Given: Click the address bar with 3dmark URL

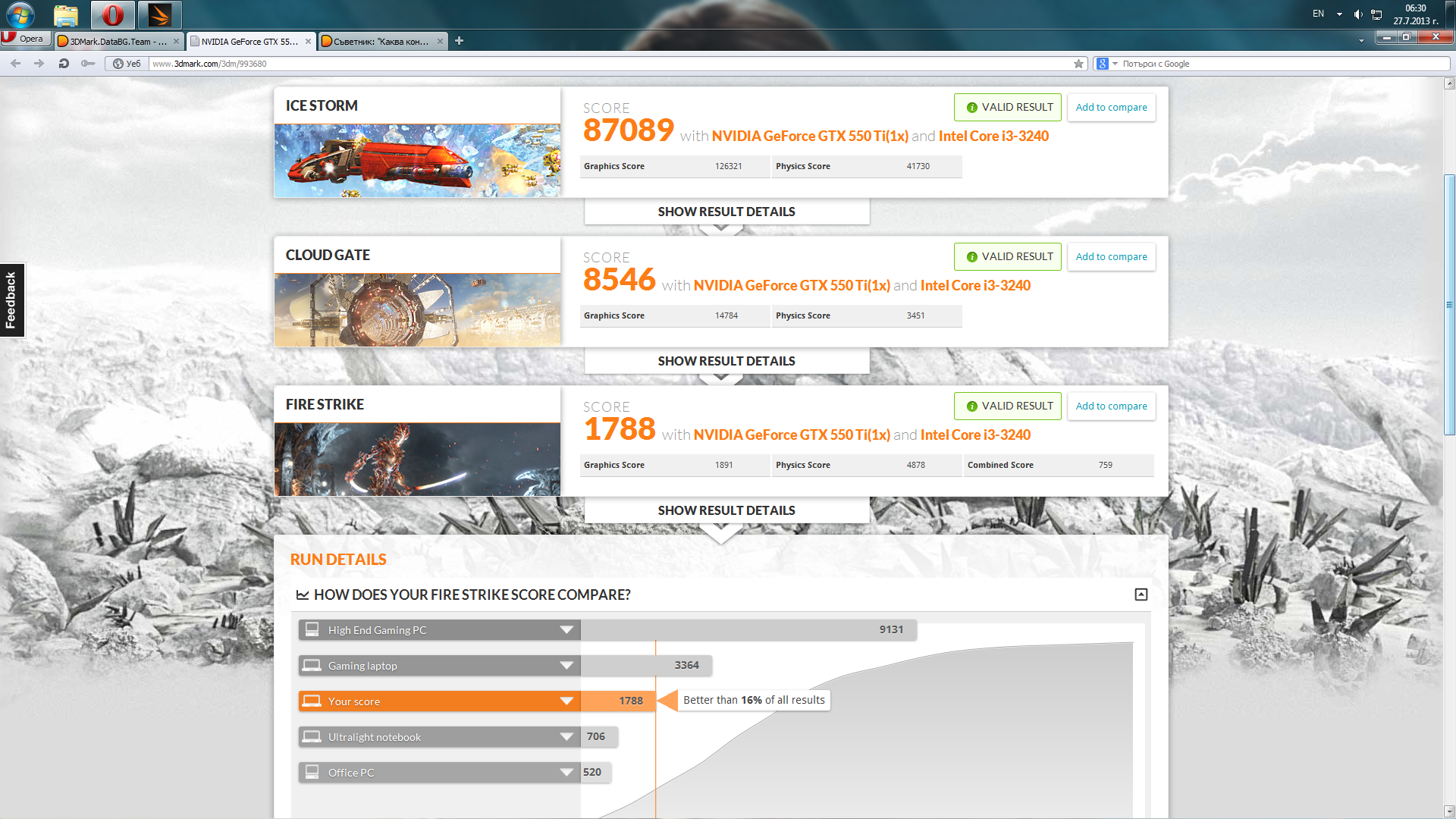Looking at the screenshot, I should coord(610,64).
